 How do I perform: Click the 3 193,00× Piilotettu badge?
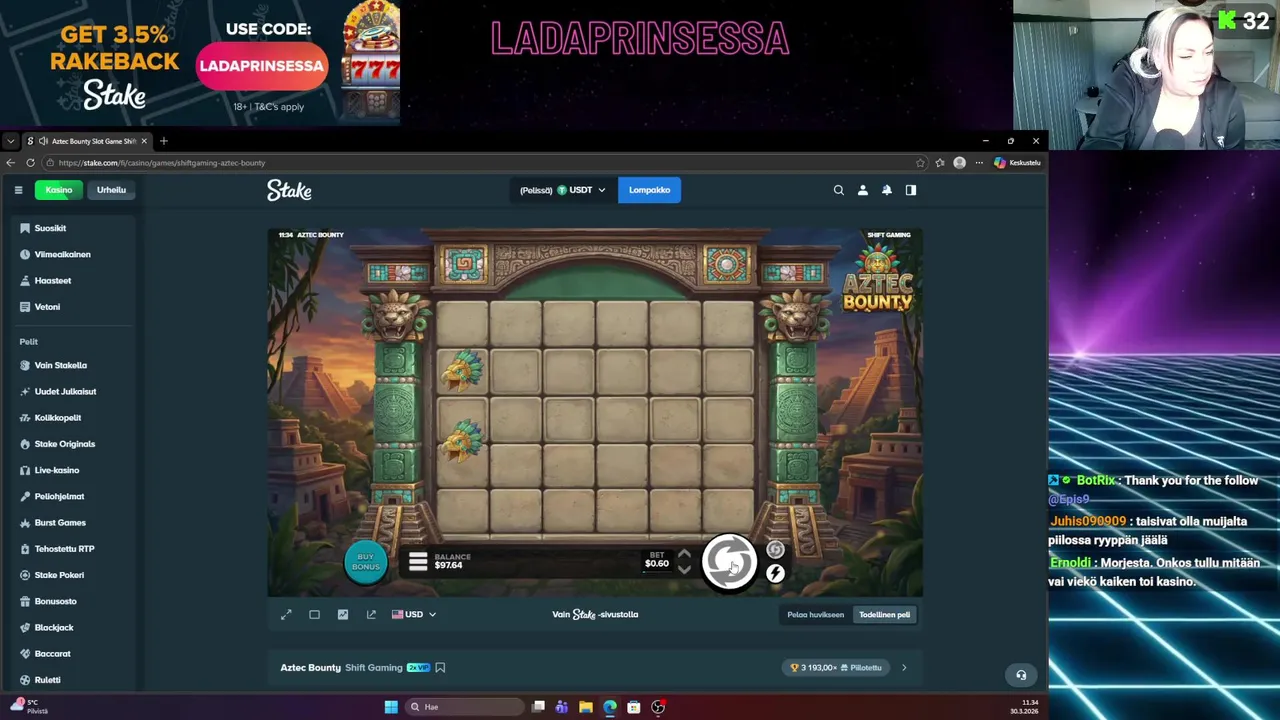point(836,667)
